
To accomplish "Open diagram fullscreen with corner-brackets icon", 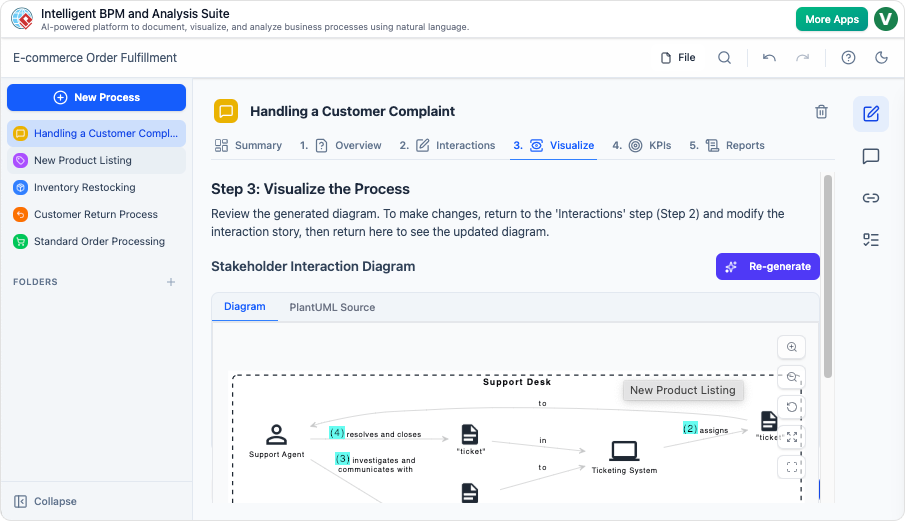I will tap(792, 467).
